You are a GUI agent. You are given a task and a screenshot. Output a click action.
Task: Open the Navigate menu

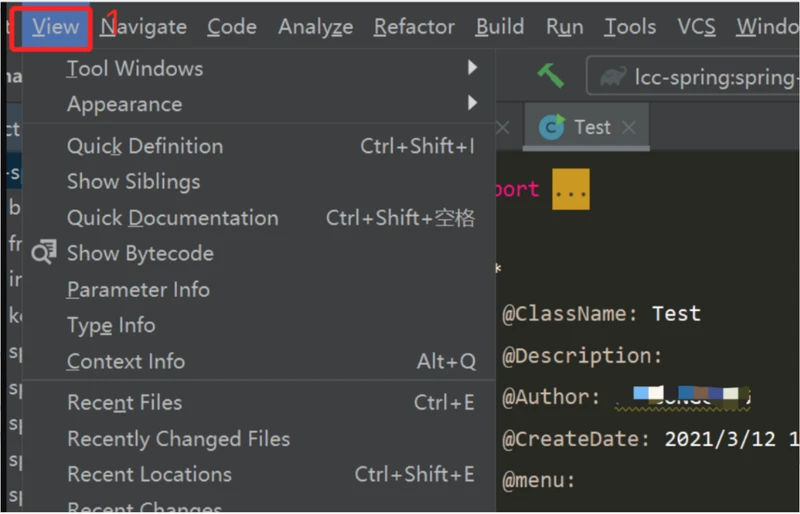click(x=143, y=27)
